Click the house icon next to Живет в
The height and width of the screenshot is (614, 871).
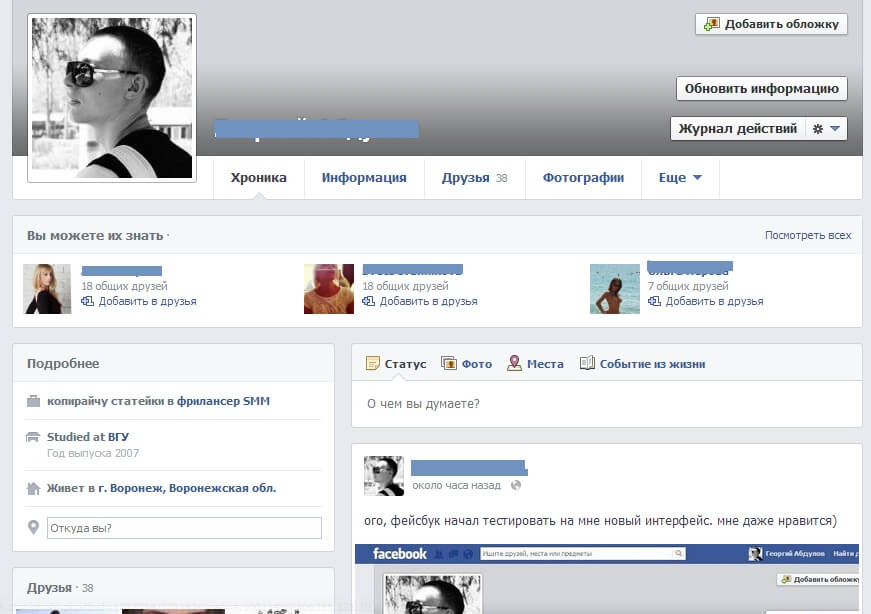click(x=33, y=489)
